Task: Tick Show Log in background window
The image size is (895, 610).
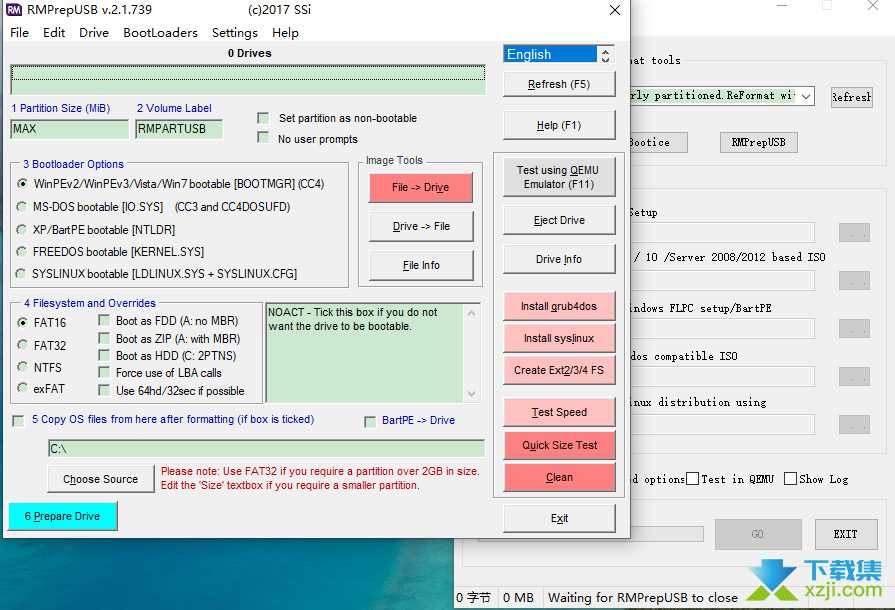Action: point(791,479)
